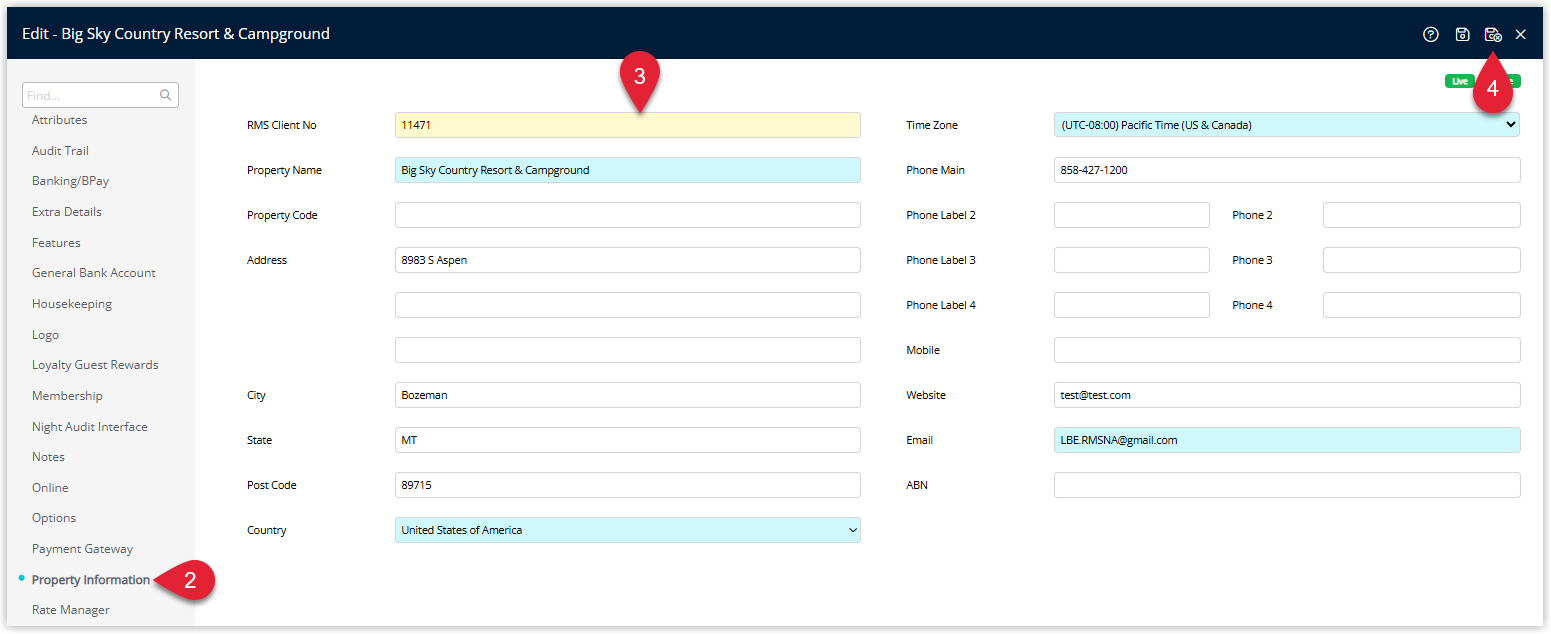Click the green Live status badge

tap(1459, 81)
